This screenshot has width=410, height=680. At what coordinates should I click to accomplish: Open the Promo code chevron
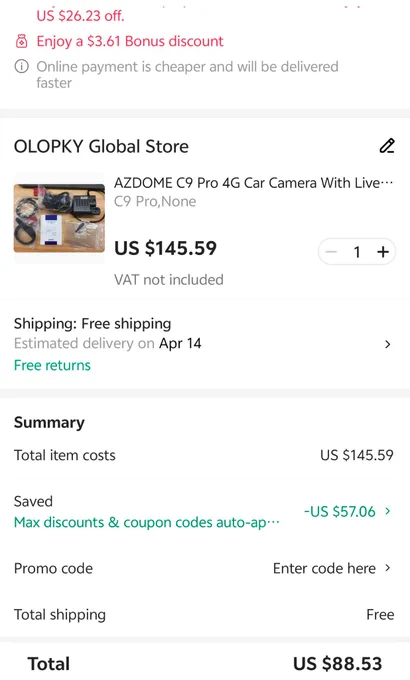tap(387, 568)
